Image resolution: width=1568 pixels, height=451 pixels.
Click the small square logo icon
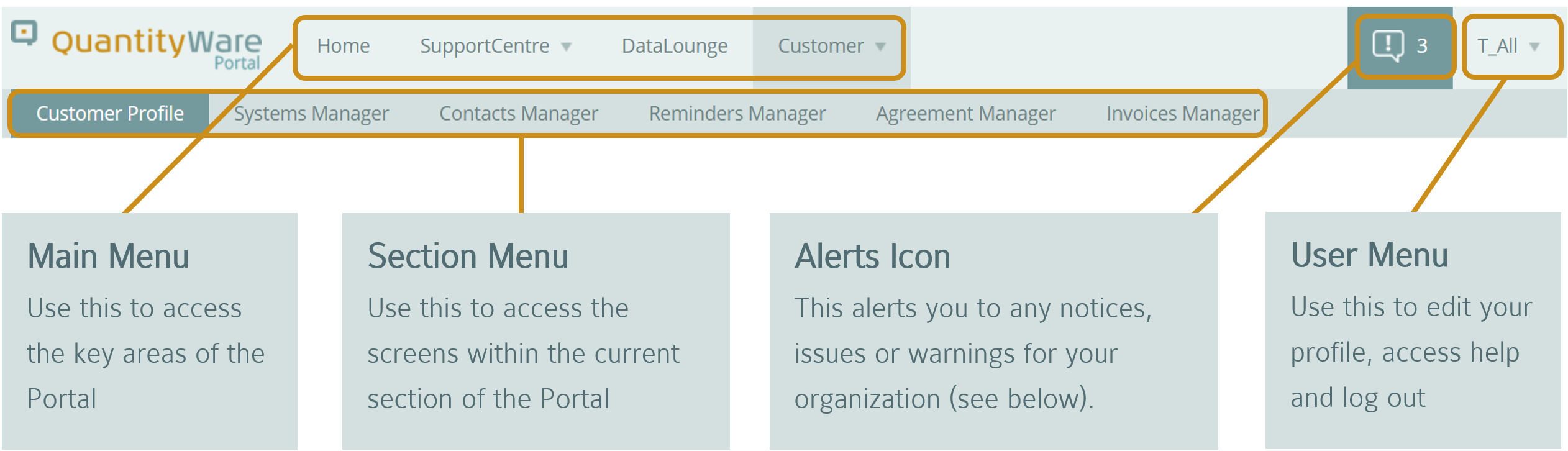(25, 33)
